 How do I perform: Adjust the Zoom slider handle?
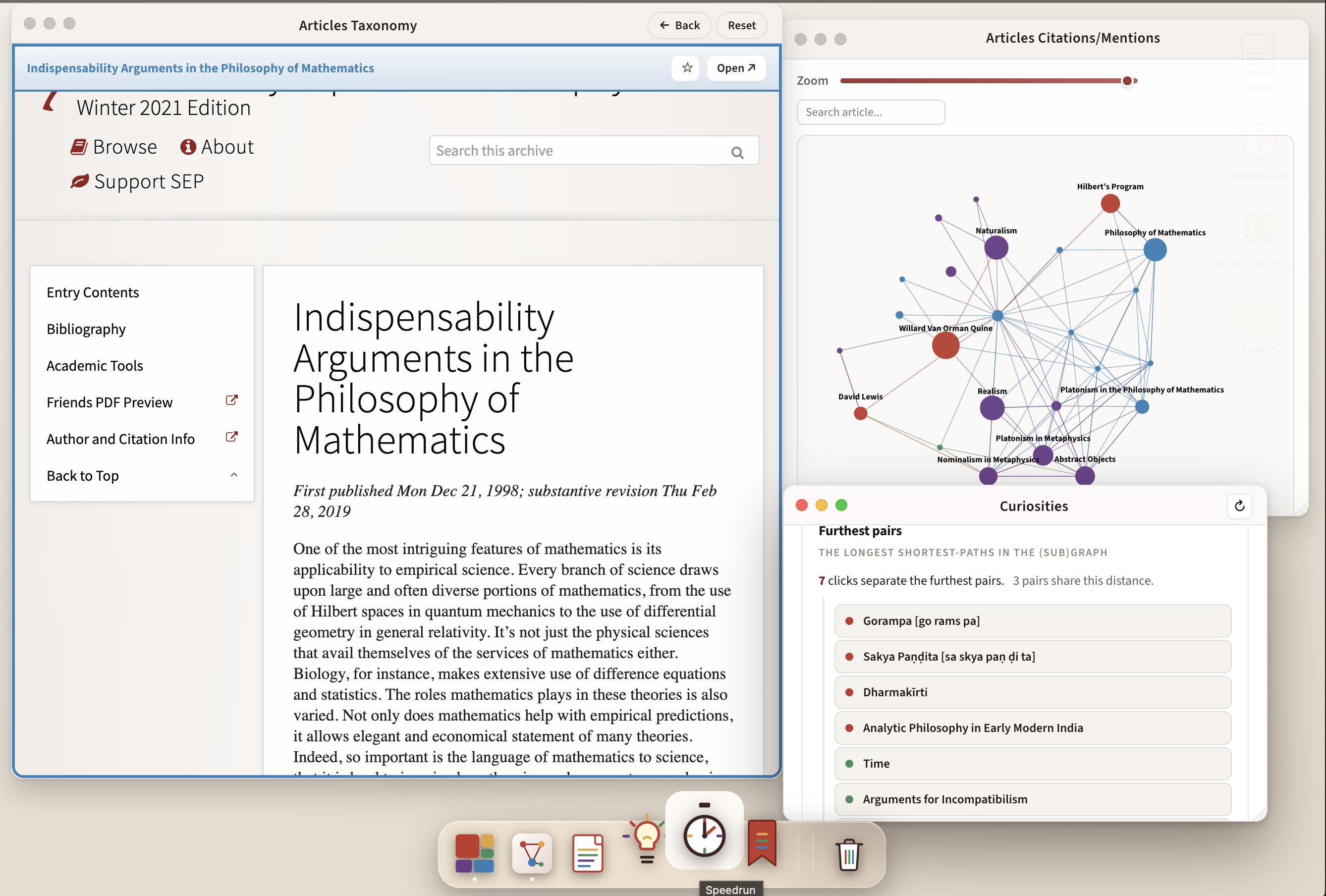[x=1127, y=81]
